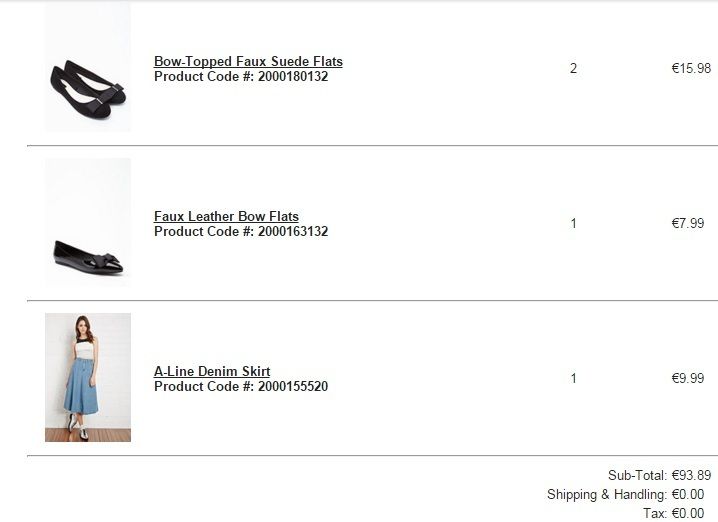This screenshot has height=522, width=718.
Task: Open the Bow-Topped Faux Suede Flats link
Action: tap(248, 61)
